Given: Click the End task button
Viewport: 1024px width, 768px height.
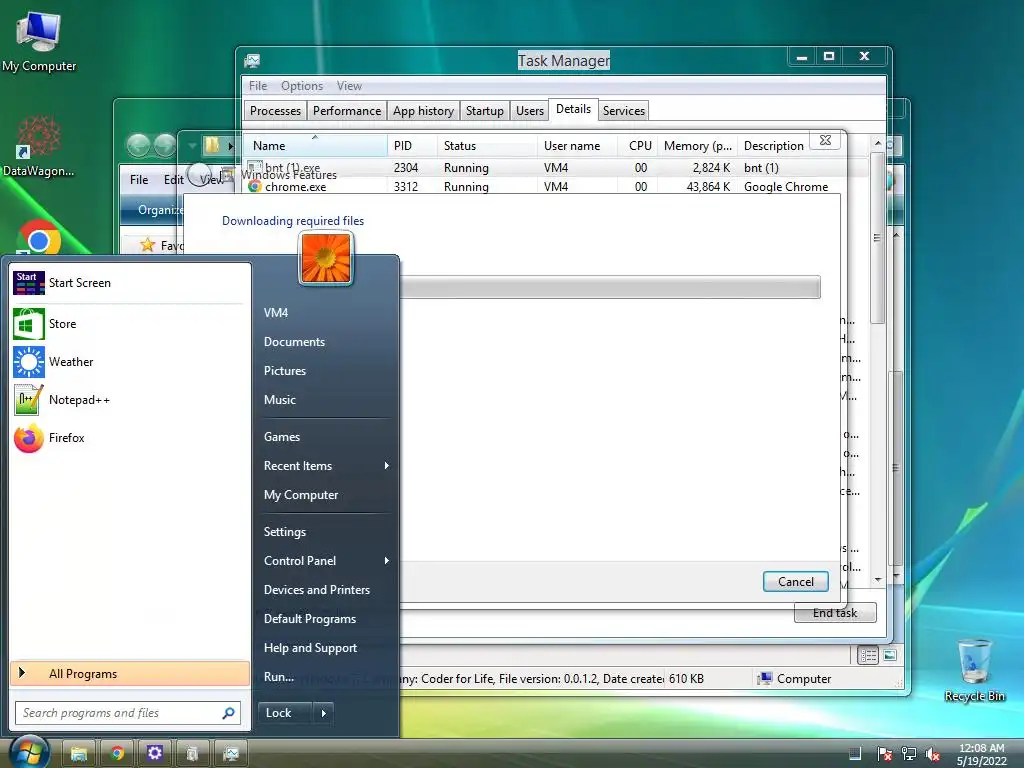Looking at the screenshot, I should (835, 613).
